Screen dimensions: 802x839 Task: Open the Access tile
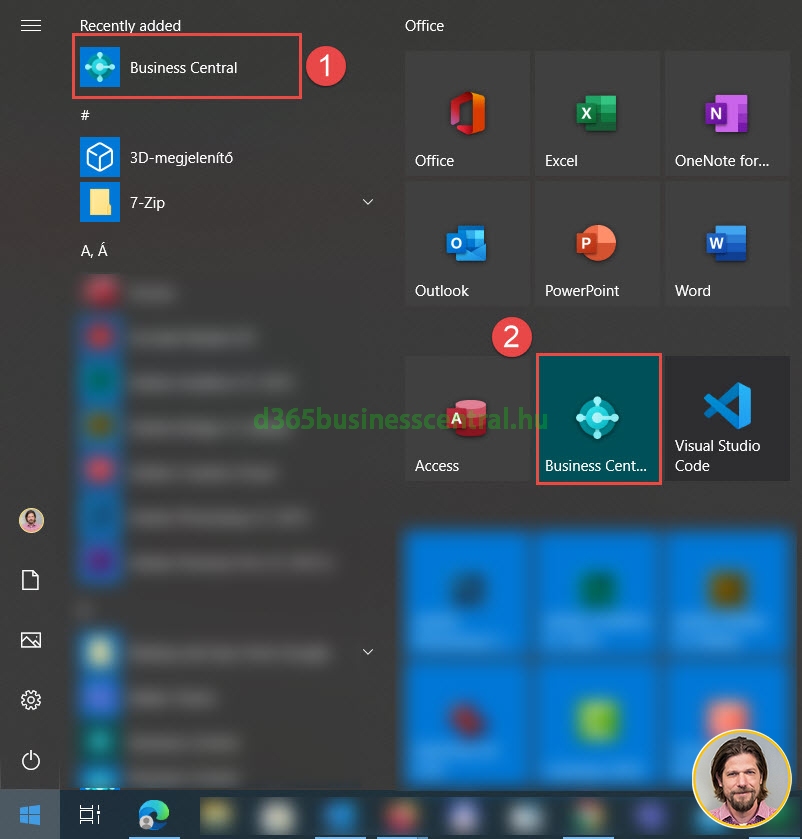coord(467,419)
